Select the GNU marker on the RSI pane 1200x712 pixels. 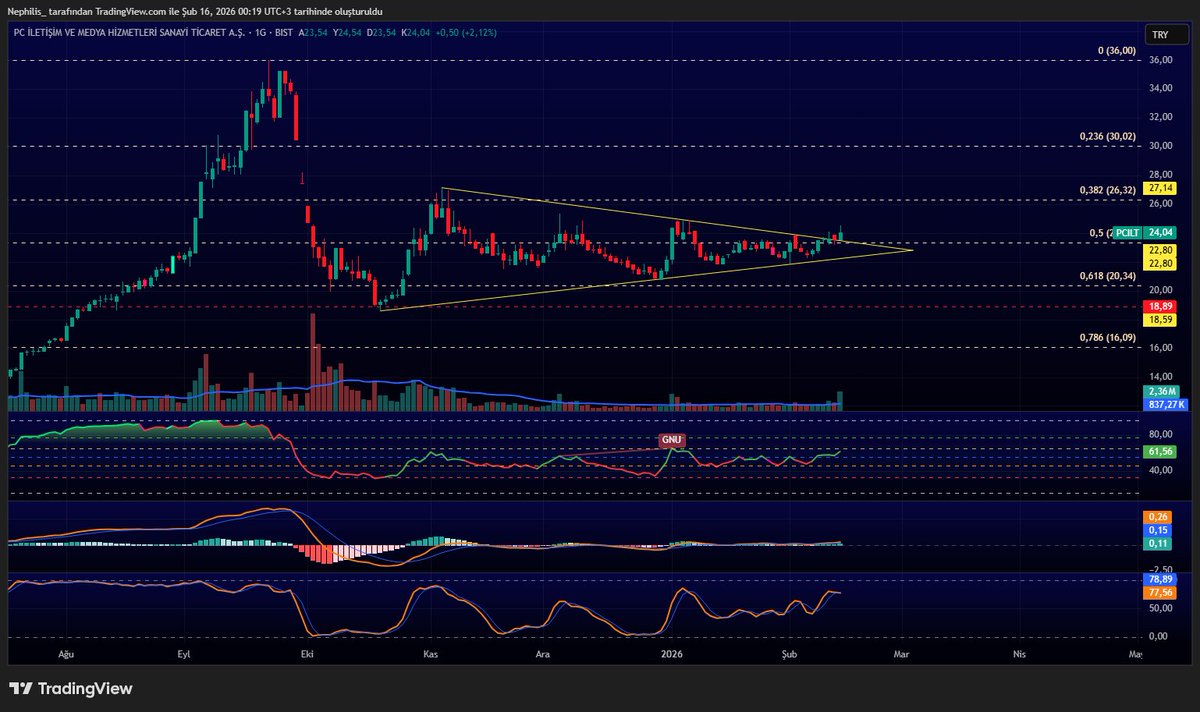coord(672,440)
